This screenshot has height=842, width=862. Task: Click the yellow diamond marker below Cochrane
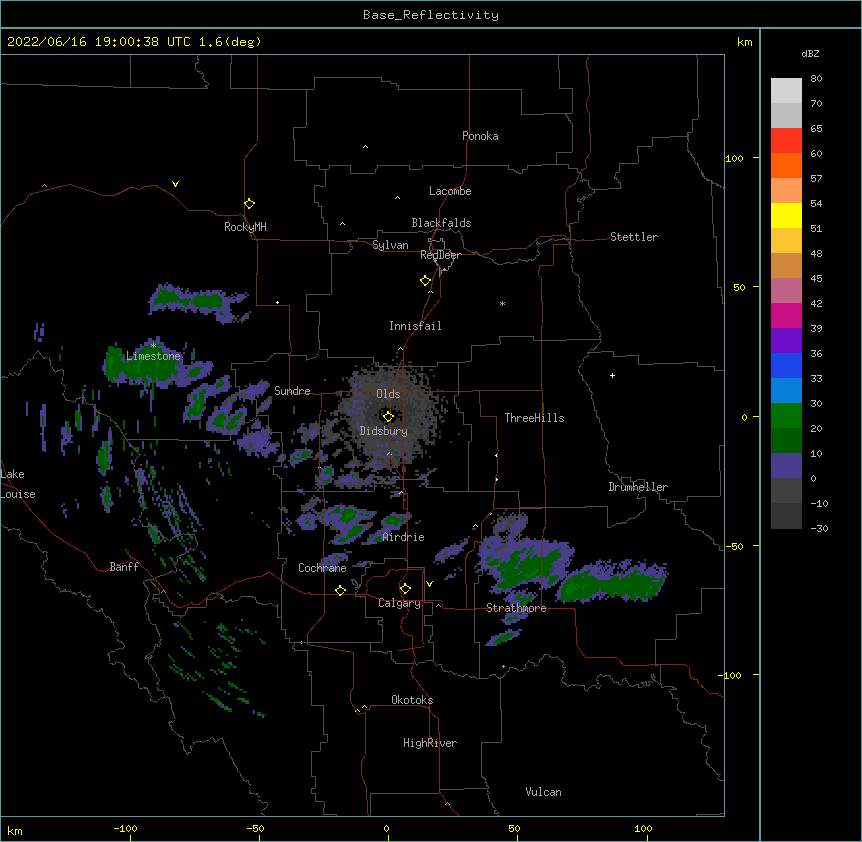click(340, 590)
